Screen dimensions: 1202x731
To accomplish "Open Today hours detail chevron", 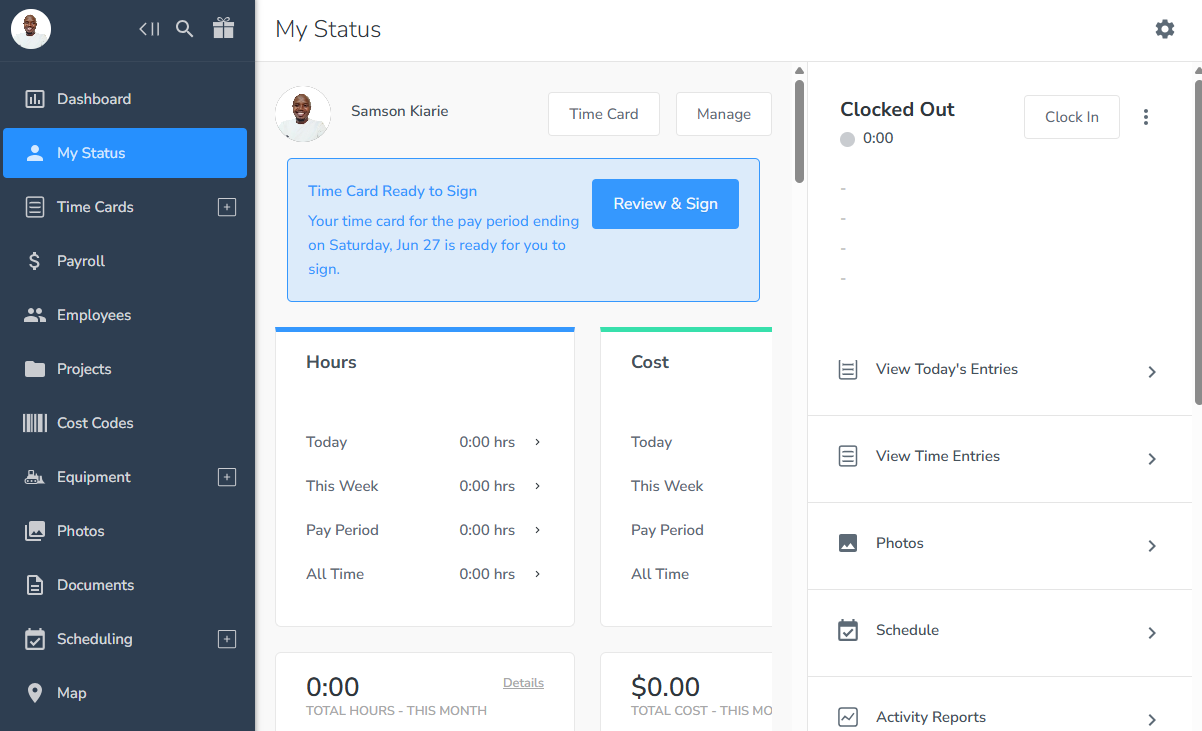I will [x=538, y=442].
